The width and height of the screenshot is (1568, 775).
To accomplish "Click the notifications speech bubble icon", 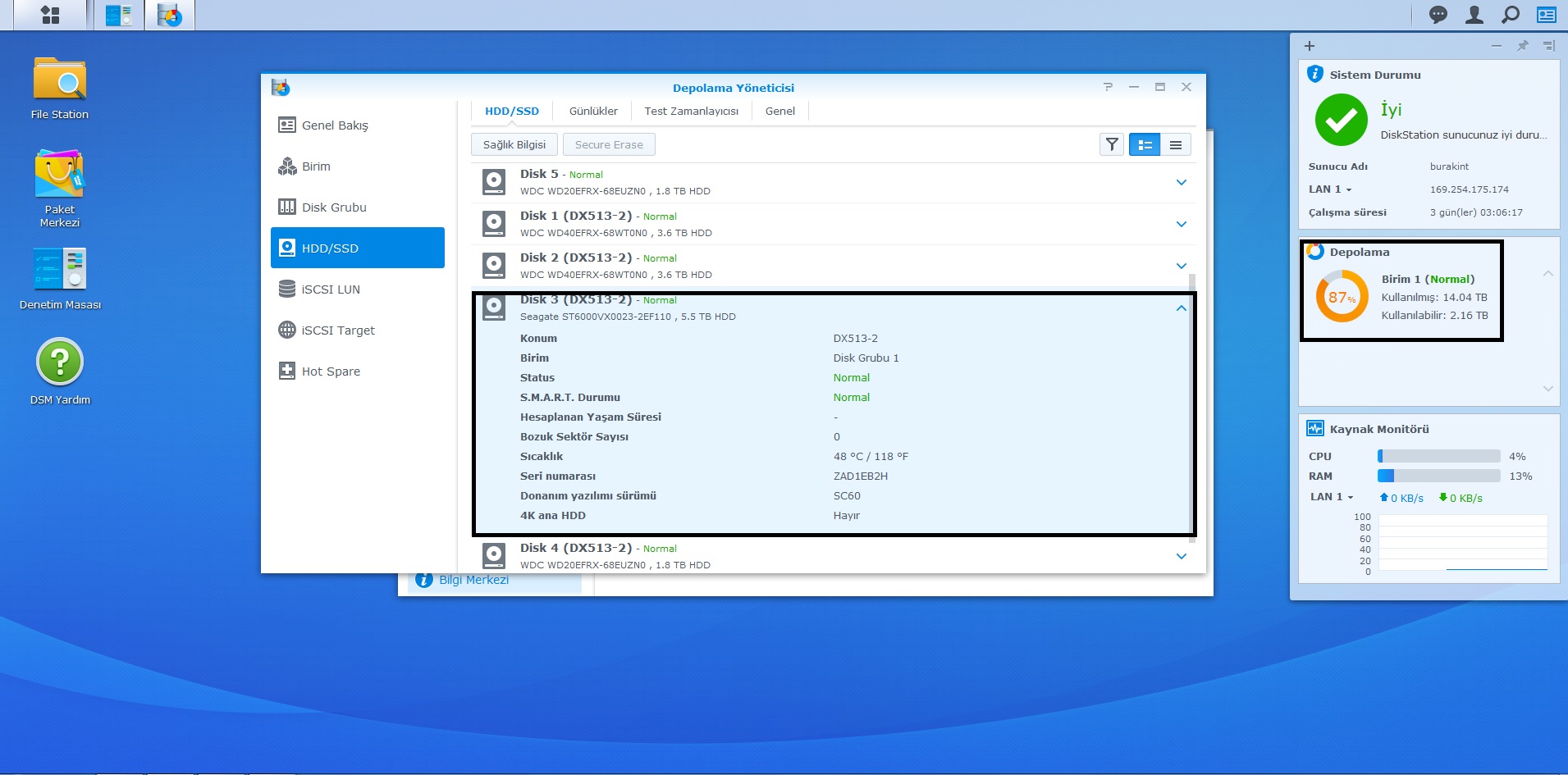I will point(1438,15).
